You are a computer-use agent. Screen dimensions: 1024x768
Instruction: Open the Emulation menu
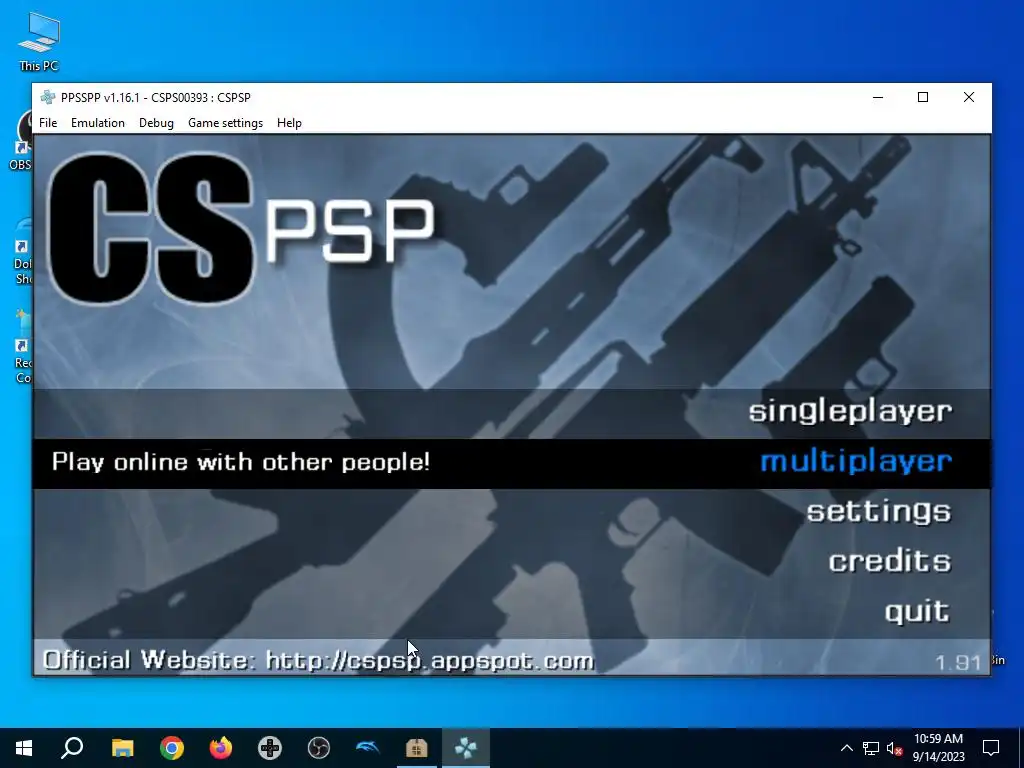click(97, 123)
